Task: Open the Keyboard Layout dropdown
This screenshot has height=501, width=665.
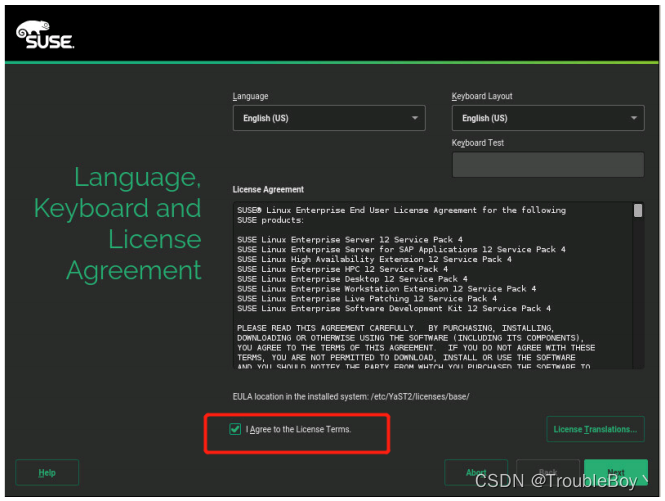Action: (548, 118)
